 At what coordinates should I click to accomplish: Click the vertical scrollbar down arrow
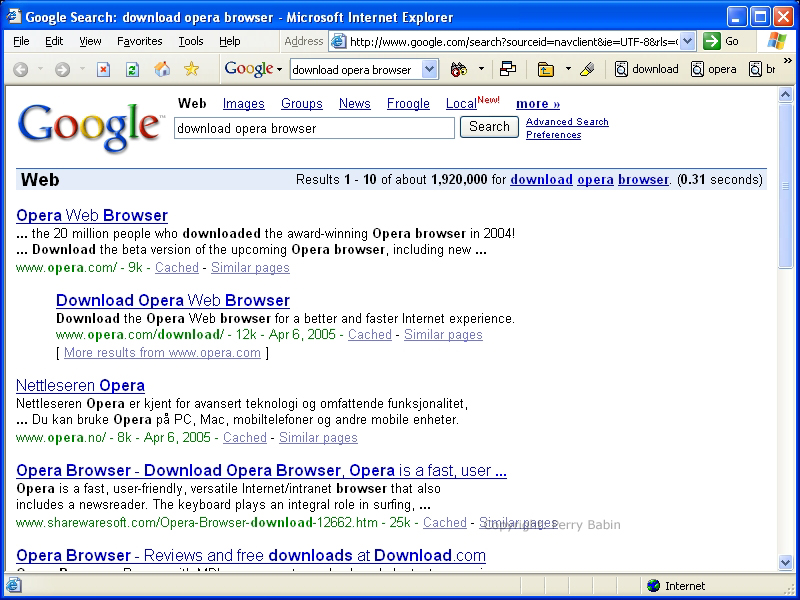click(x=786, y=562)
